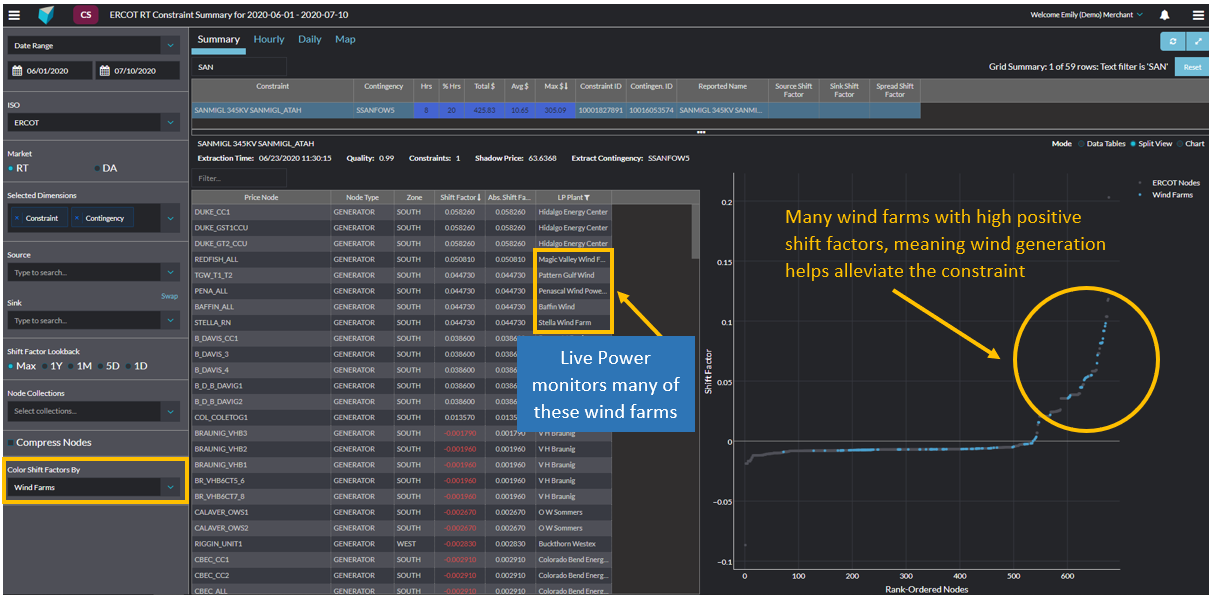Expand the grid using the diagonal arrow icon
The image size is (1213, 599).
1197,41
